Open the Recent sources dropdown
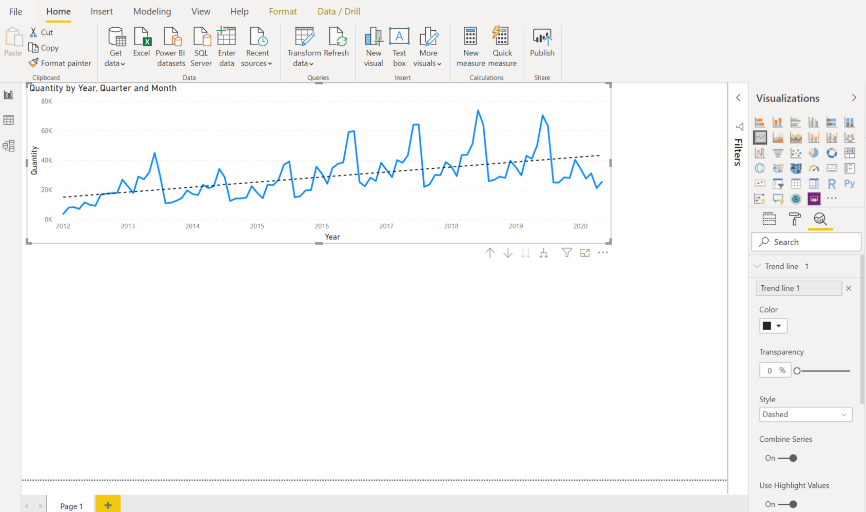Screen dimensions: 866x512 (257, 47)
